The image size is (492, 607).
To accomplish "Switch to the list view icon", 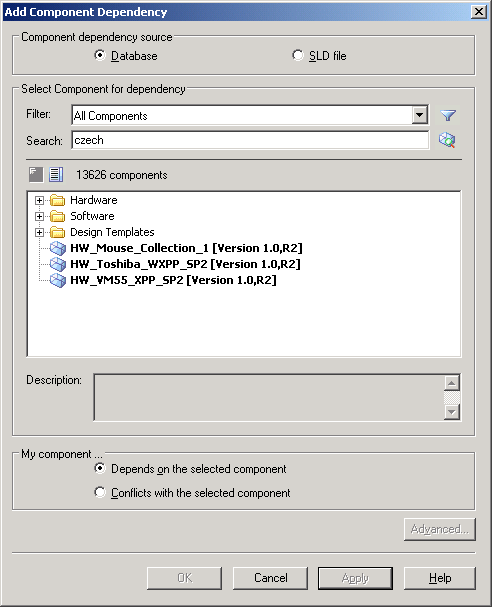I will (x=56, y=175).
